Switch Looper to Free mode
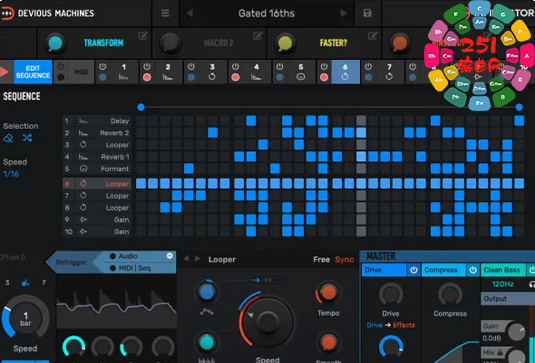 pyautogui.click(x=321, y=260)
